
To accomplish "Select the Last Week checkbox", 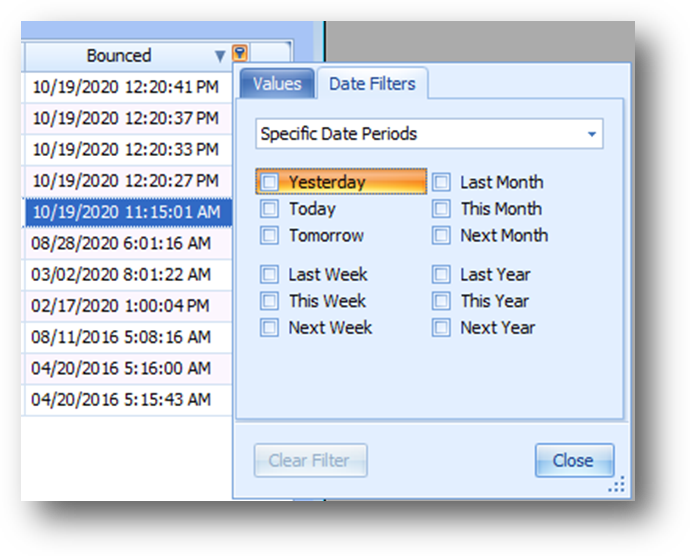I will (x=269, y=274).
